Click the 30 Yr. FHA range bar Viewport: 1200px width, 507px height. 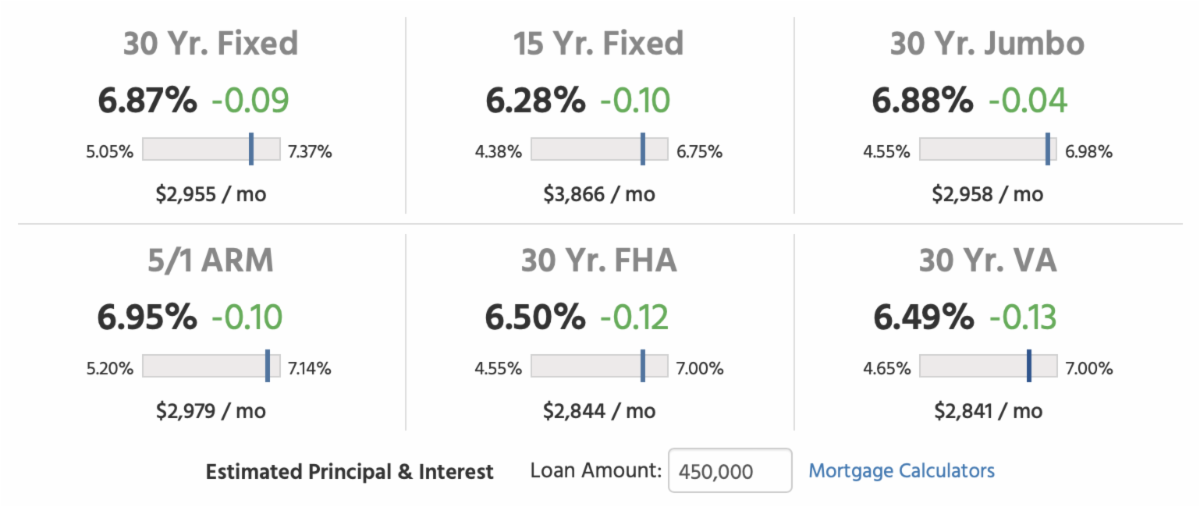[x=598, y=366]
